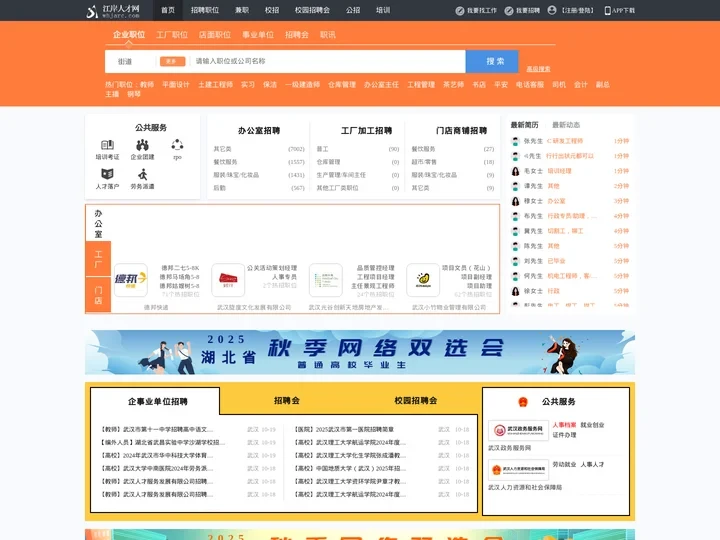Image resolution: width=720 pixels, height=540 pixels.
Task: Open 培训 in top navigation
Action: pos(383,10)
